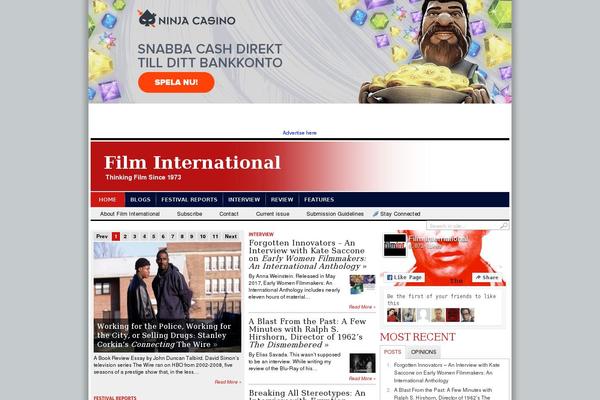Open A Blast From the Past headline
Image resolution: width=600 pixels, height=400 pixels.
coord(307,333)
